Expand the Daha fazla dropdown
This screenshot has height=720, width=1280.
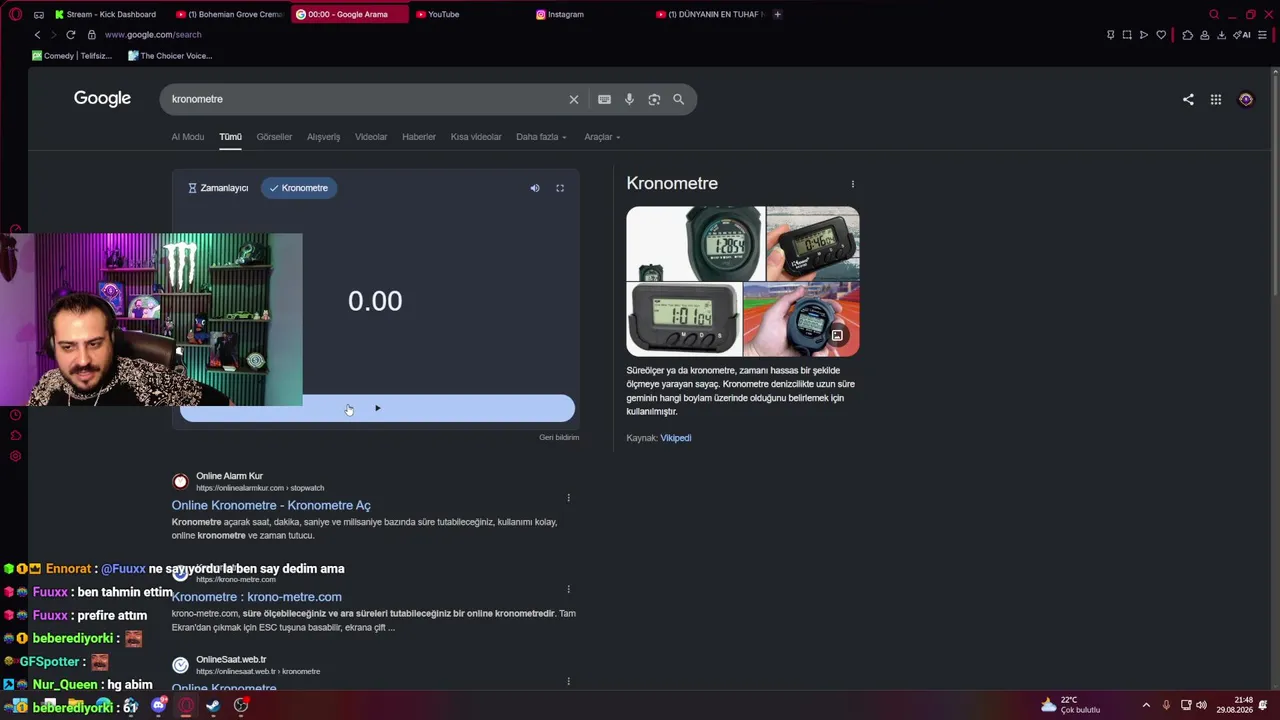click(x=541, y=137)
